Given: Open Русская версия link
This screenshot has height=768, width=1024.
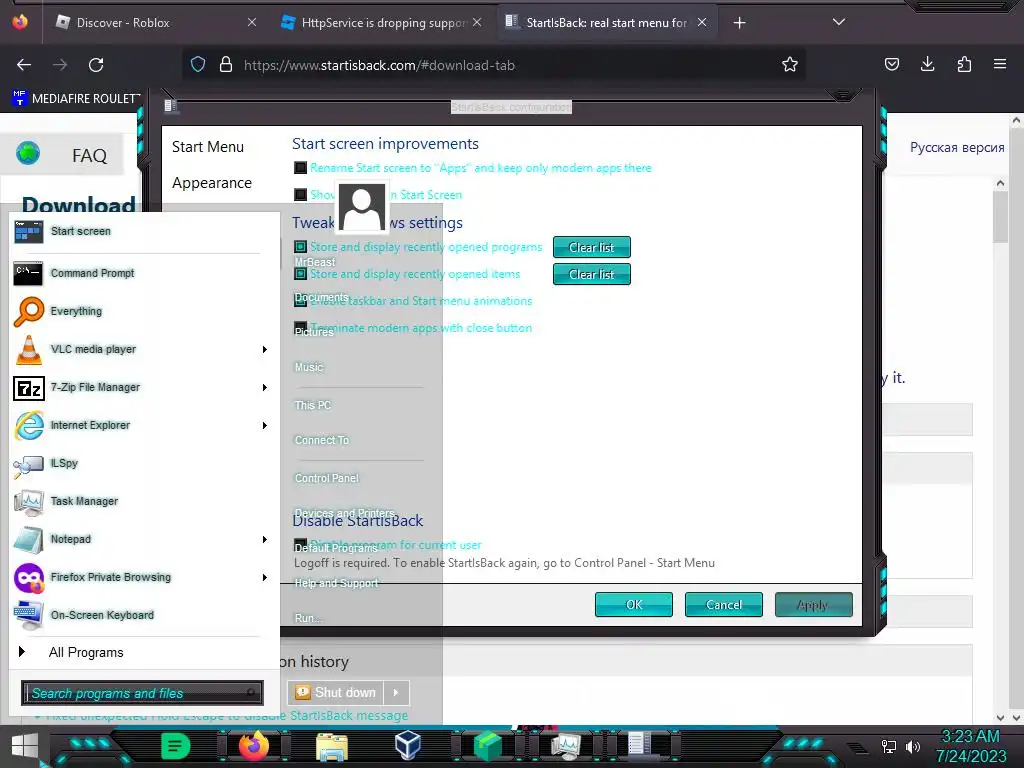Looking at the screenshot, I should [x=957, y=148].
